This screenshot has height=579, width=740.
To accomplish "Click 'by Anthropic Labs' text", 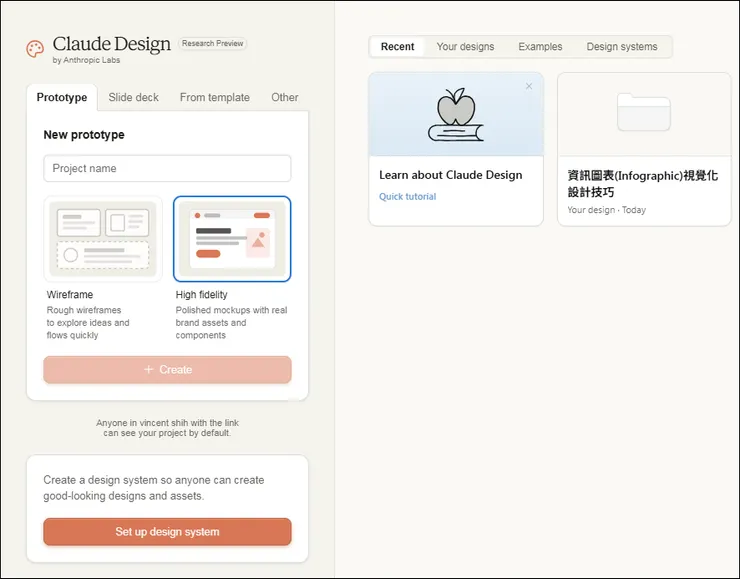I will 86,60.
